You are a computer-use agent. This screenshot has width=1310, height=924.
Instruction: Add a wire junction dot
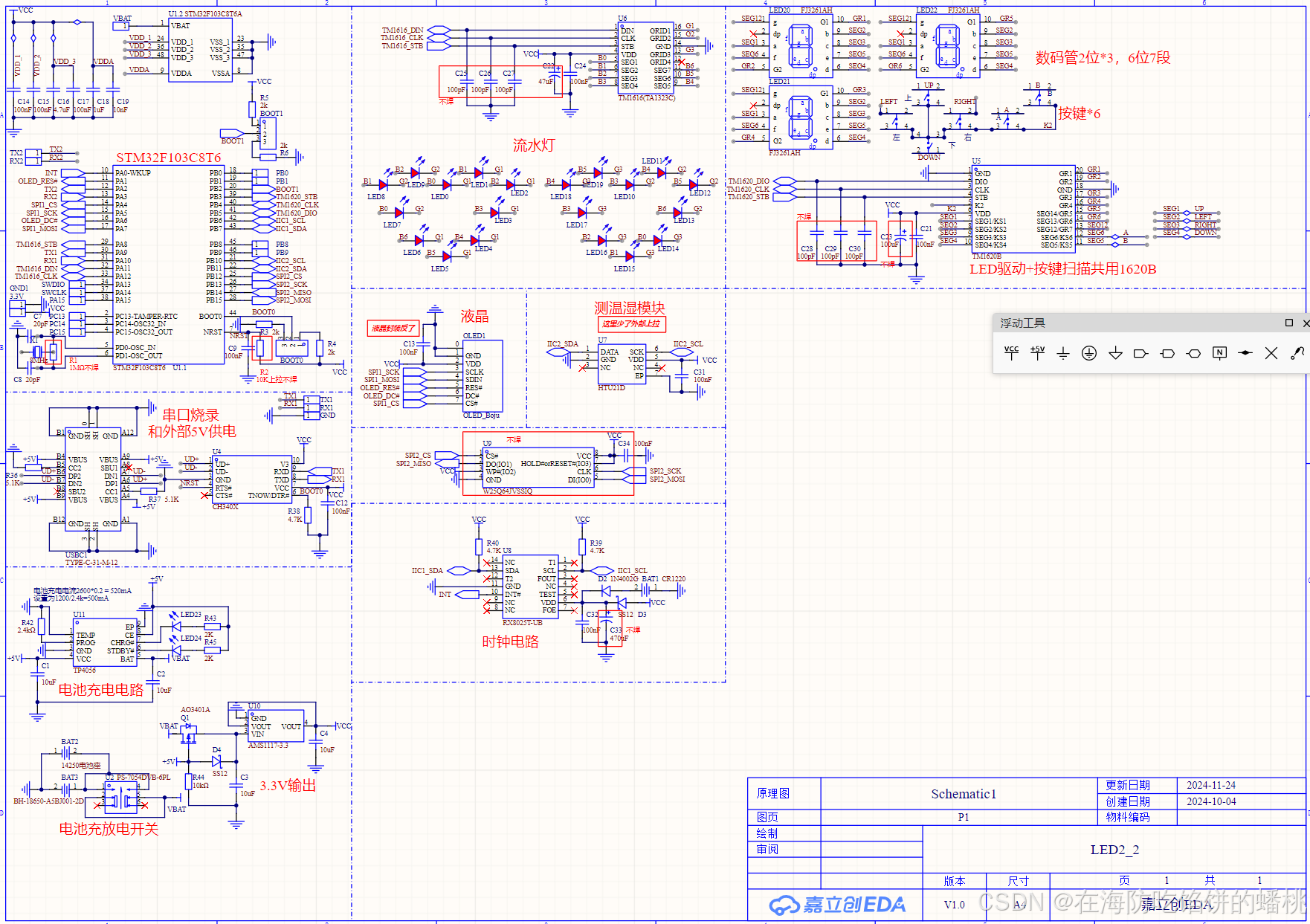[x=1245, y=353]
